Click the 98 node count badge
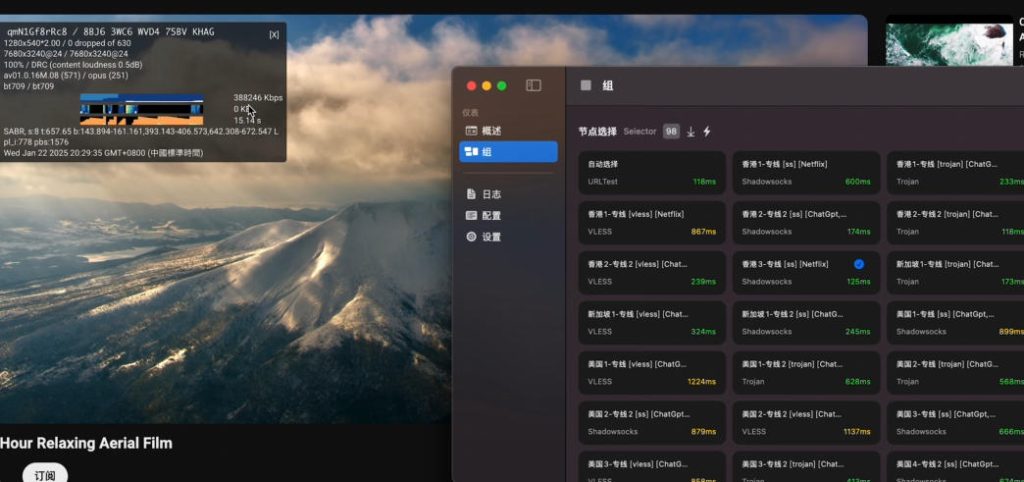Viewport: 1024px width, 482px height. (671, 131)
